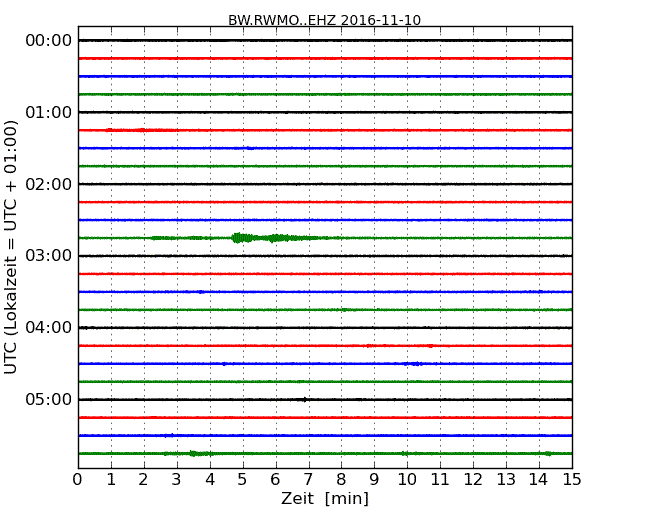Click the x-axis tick label 4
Image resolution: width=650 pixels, height=520 pixels.
(210, 480)
